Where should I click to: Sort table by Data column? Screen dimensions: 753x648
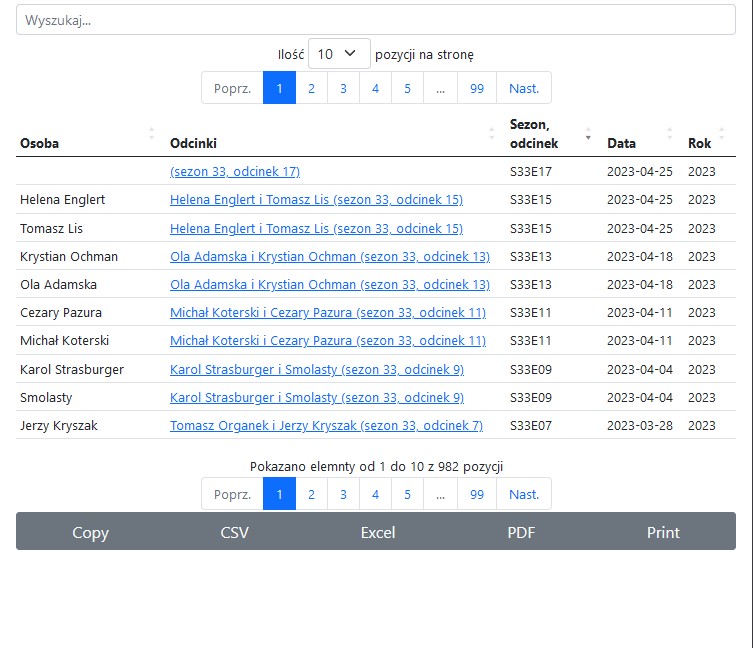(638, 143)
